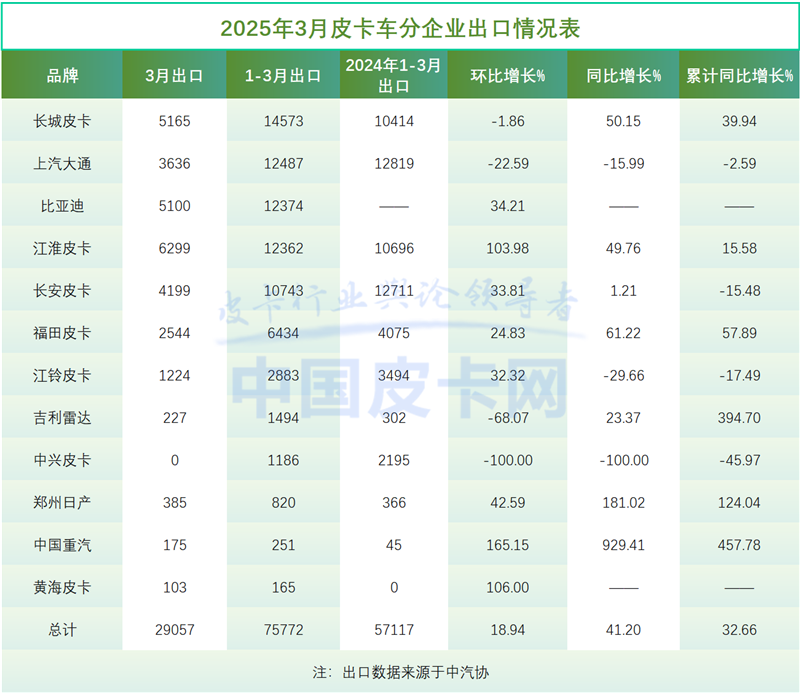This screenshot has width=800, height=693.
Task: Select the '品牌' column header
Action: point(62,75)
